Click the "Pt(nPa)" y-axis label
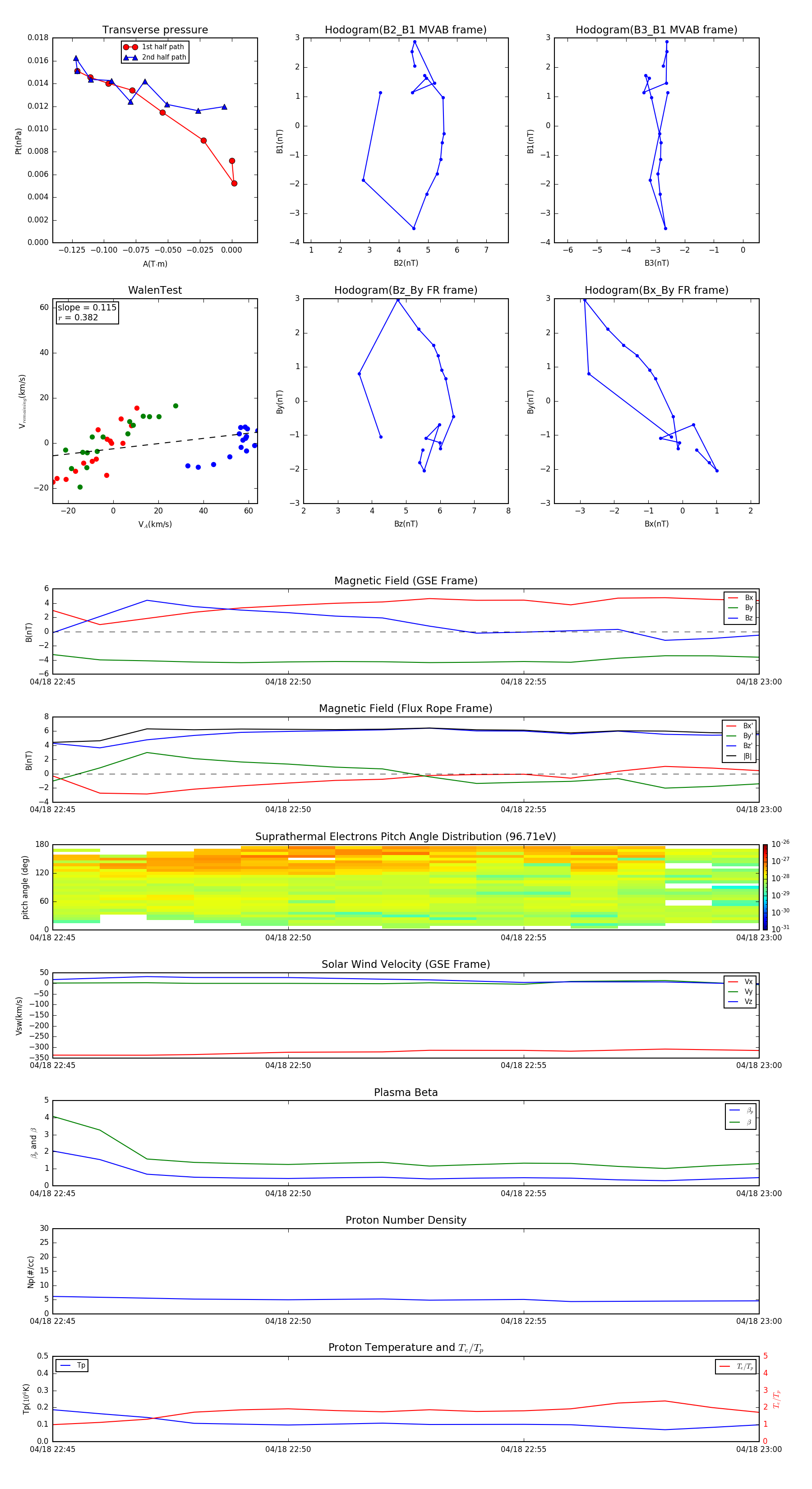812x1489 pixels. click(18, 141)
